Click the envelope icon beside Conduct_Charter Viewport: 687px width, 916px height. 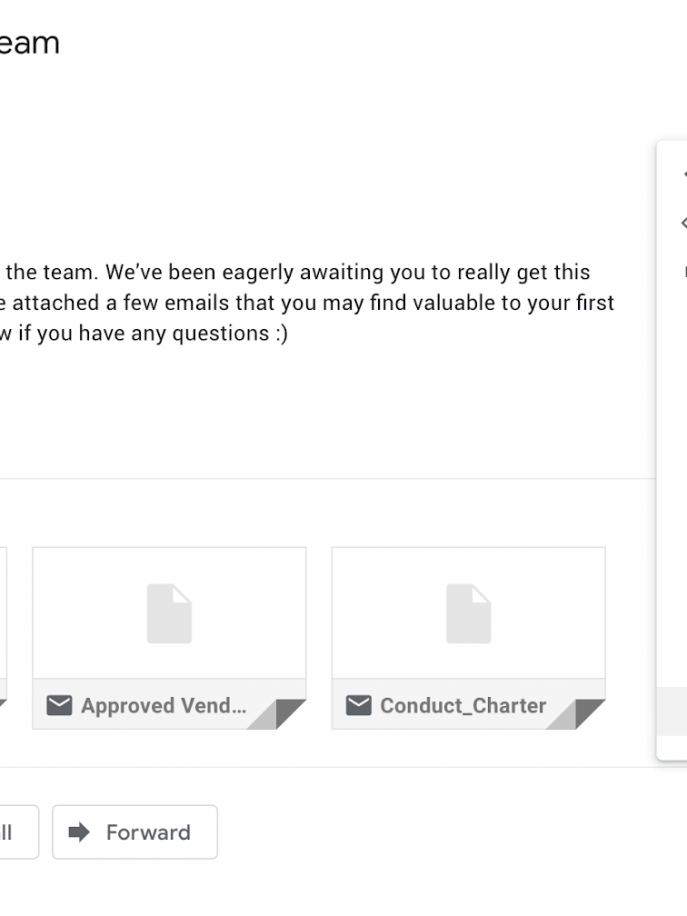(358, 706)
